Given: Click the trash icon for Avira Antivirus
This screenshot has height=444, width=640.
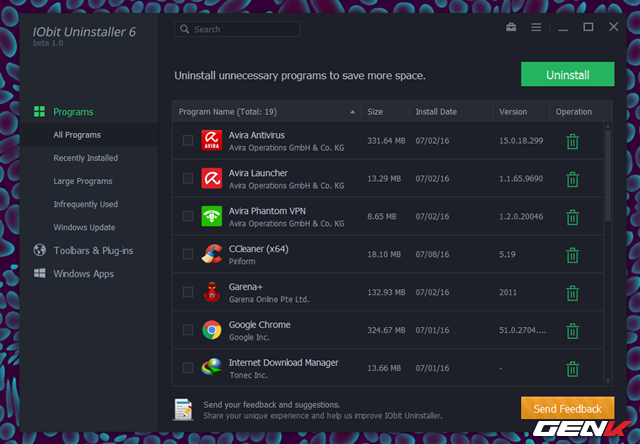Looking at the screenshot, I should point(572,141).
